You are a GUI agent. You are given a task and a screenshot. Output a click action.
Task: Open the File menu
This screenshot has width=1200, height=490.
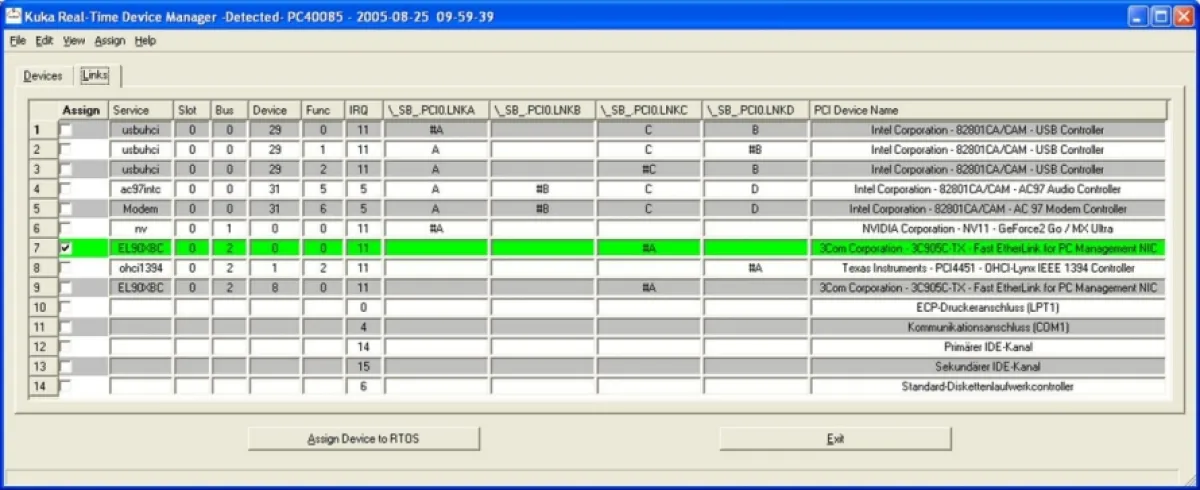coord(18,41)
